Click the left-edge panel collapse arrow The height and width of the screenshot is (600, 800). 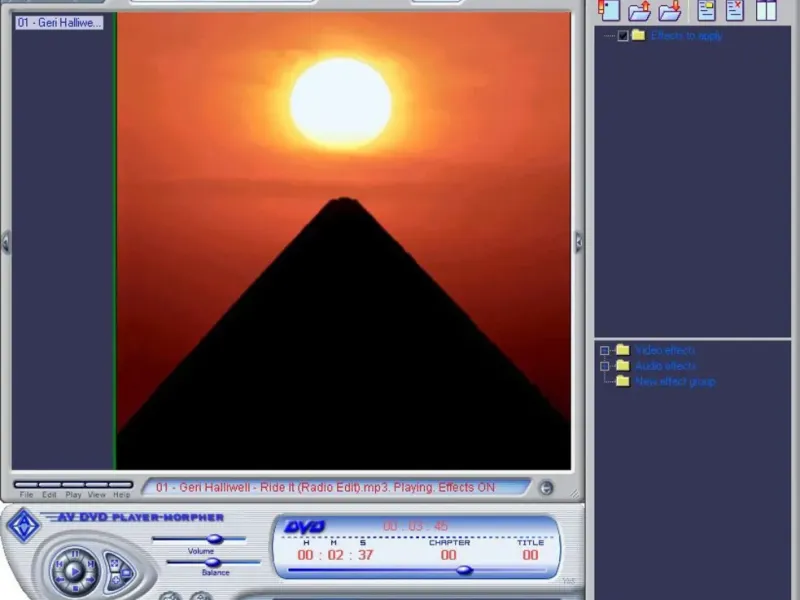click(5, 242)
